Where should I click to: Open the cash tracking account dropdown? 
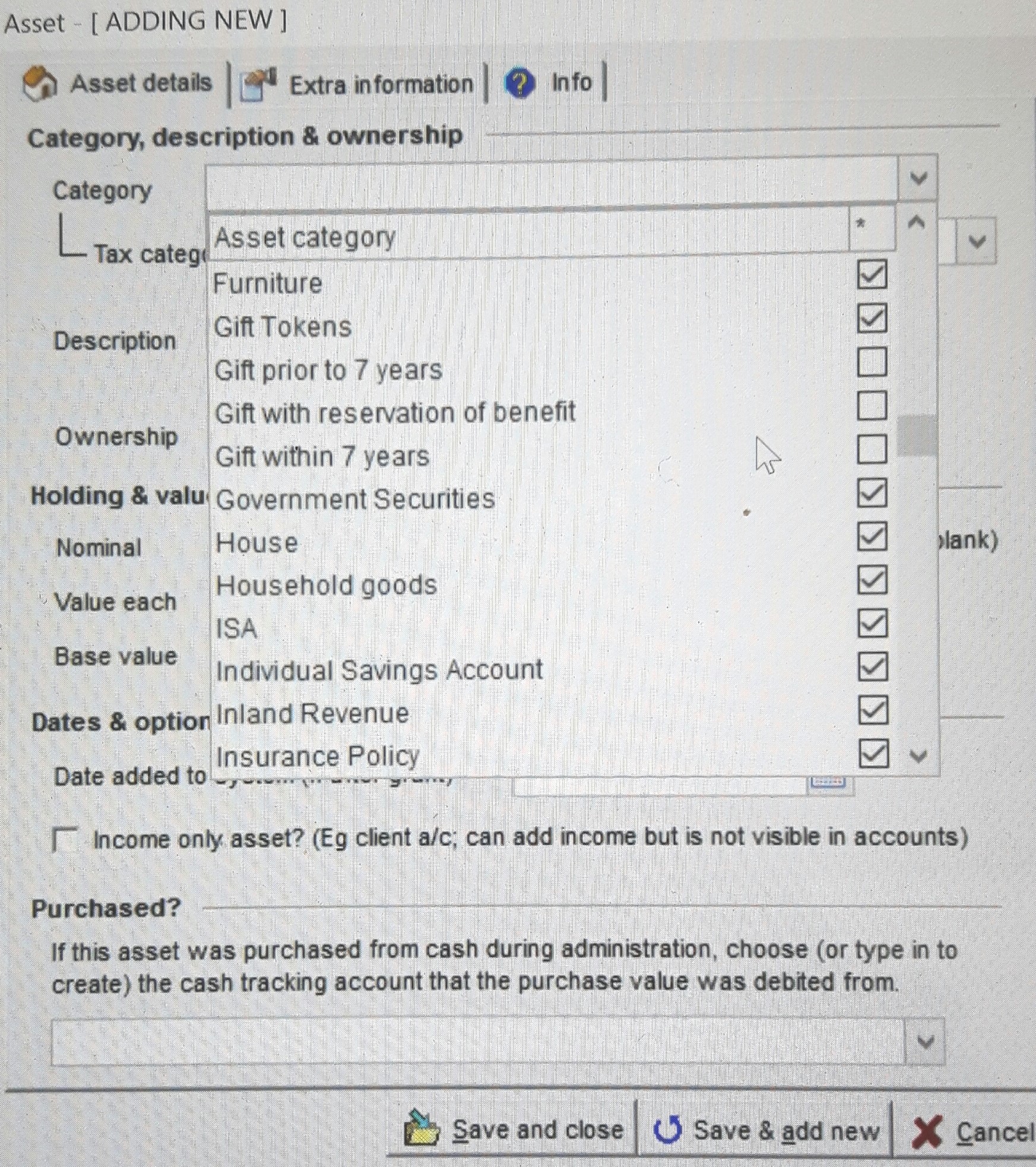click(x=925, y=1042)
